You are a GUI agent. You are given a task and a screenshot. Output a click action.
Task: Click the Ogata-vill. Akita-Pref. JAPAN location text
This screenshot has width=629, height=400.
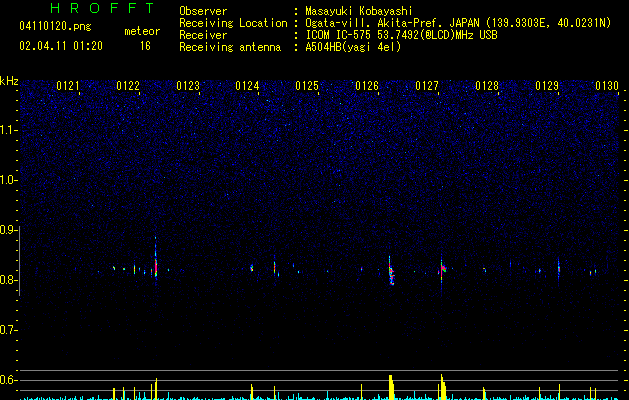point(458,23)
